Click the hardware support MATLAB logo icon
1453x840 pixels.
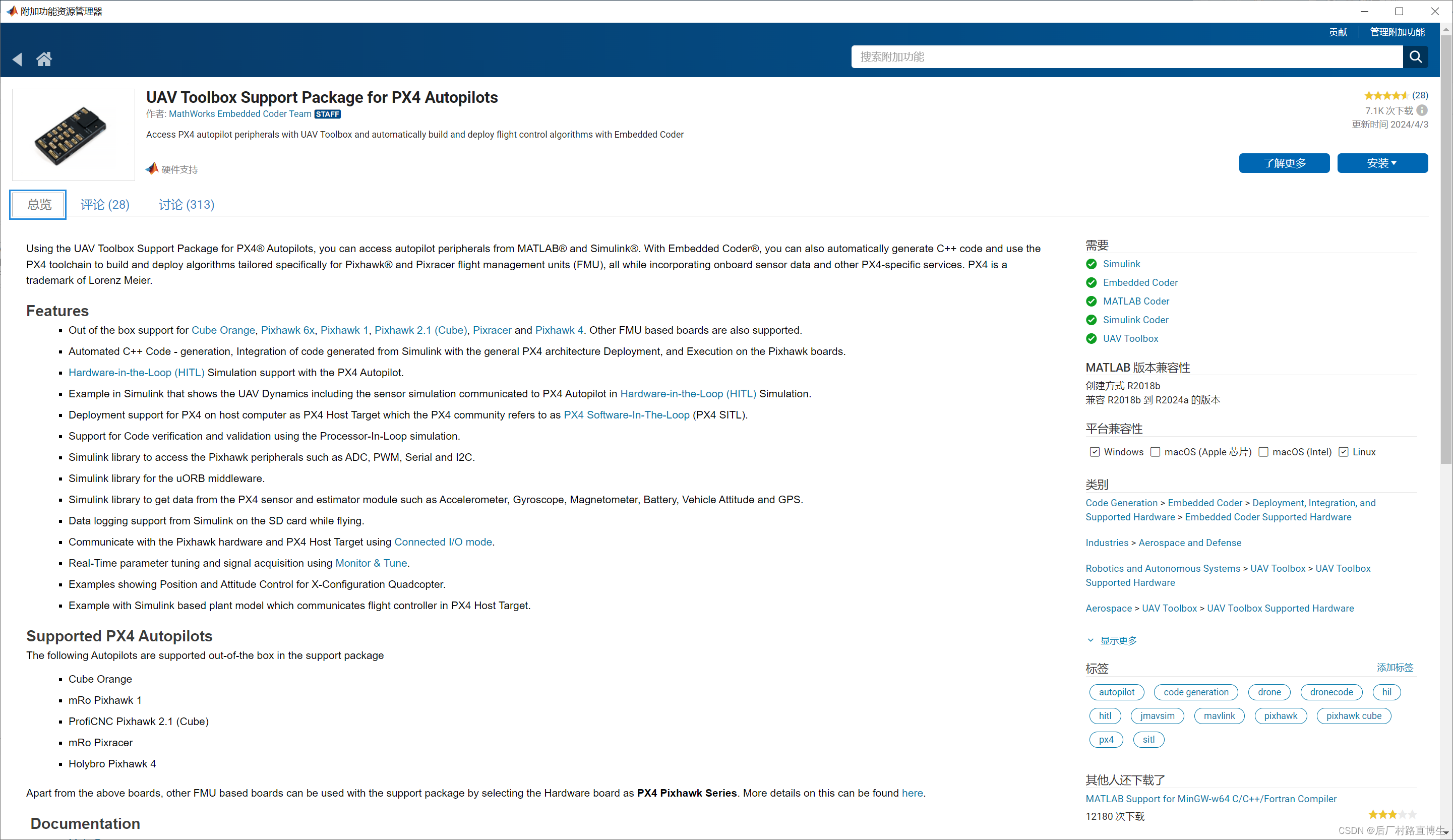152,168
